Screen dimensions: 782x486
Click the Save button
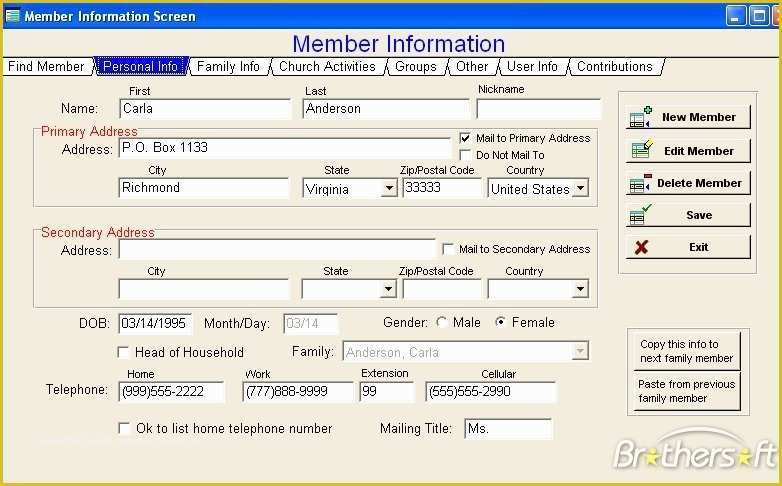[688, 215]
